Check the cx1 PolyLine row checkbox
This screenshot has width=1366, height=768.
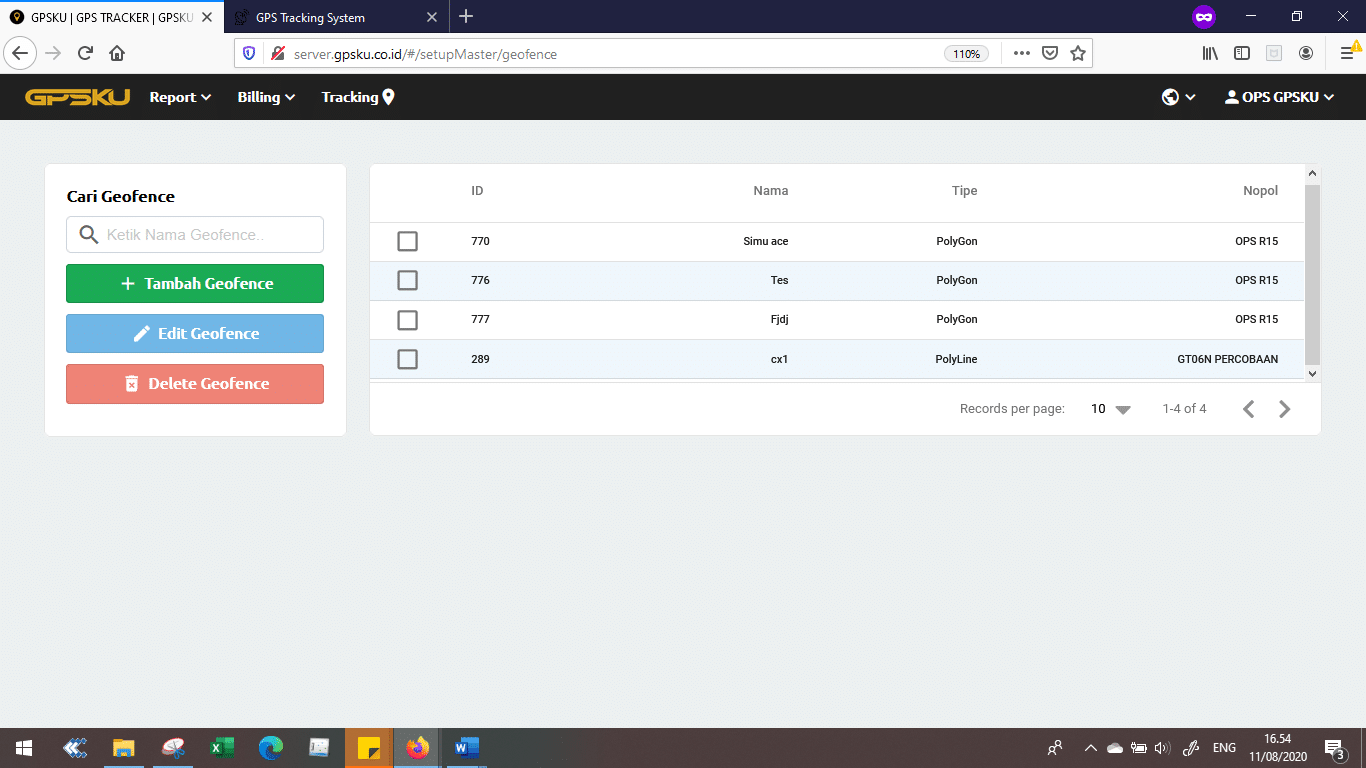(407, 359)
